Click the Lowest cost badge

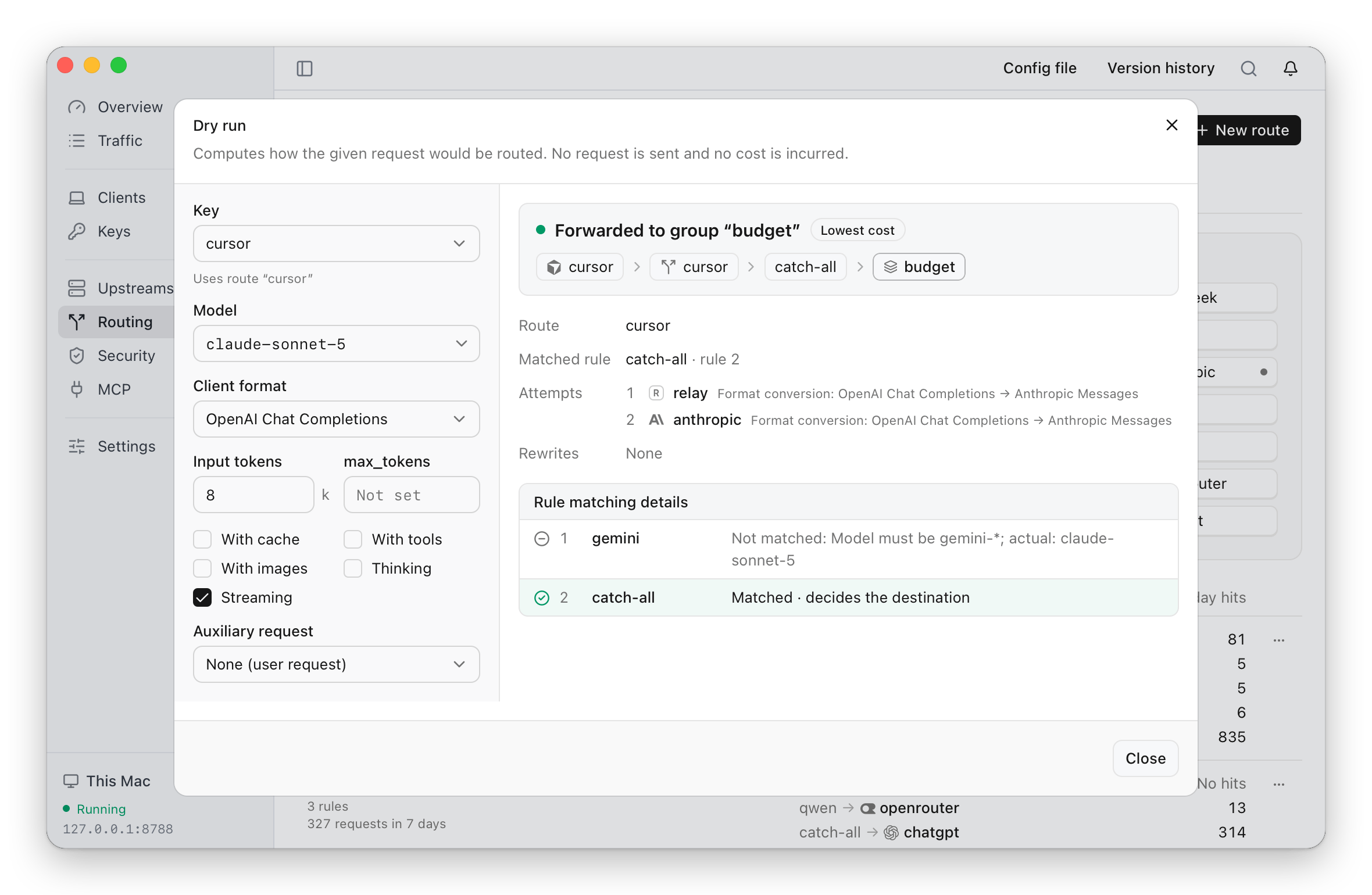(857, 231)
